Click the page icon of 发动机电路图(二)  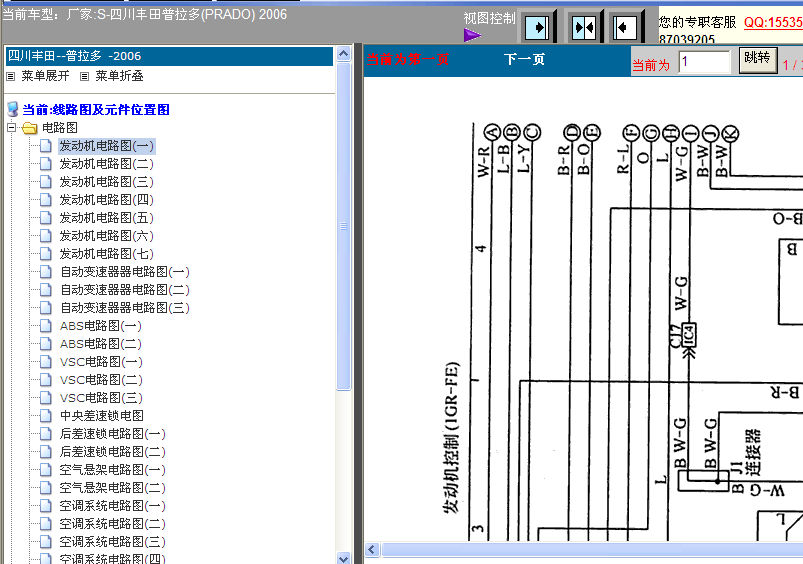(x=46, y=164)
